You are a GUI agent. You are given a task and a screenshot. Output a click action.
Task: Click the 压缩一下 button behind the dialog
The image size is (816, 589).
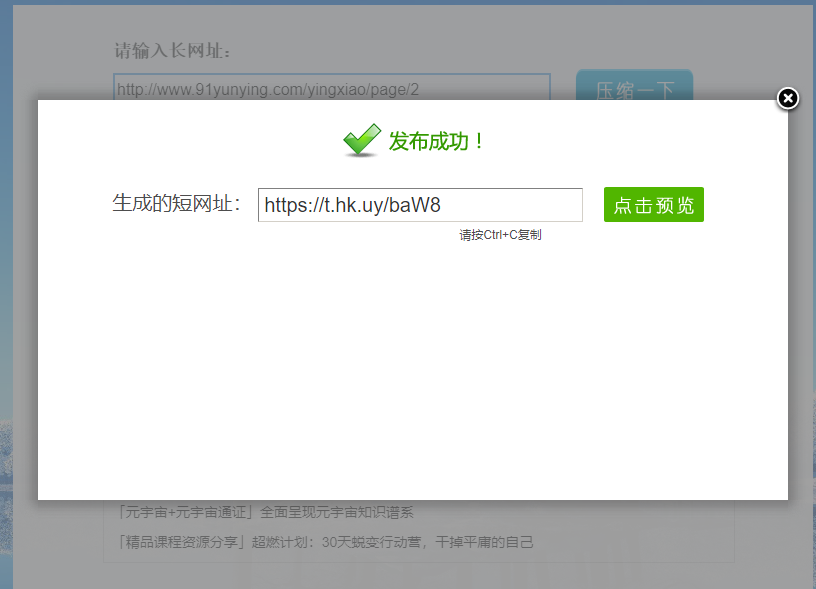pos(634,85)
